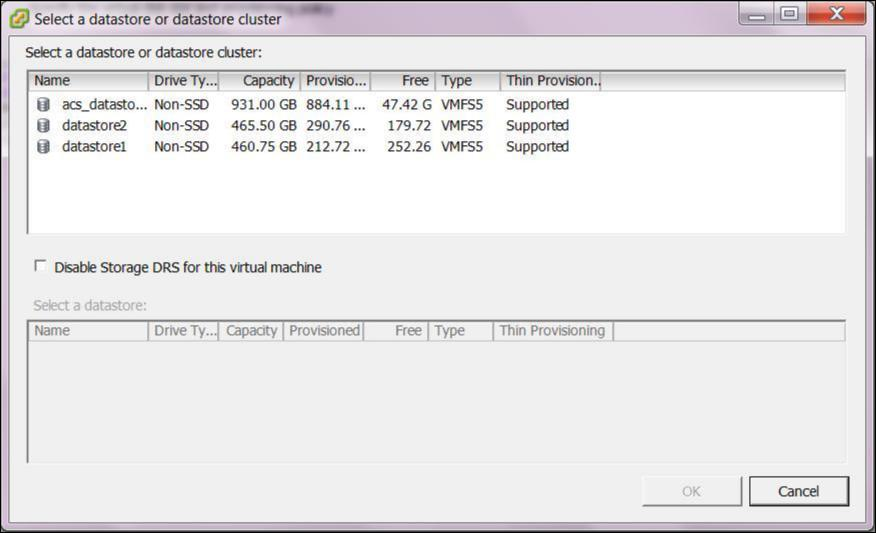Sort upper list by Thin Provisioning column
The image size is (876, 533).
(551, 81)
